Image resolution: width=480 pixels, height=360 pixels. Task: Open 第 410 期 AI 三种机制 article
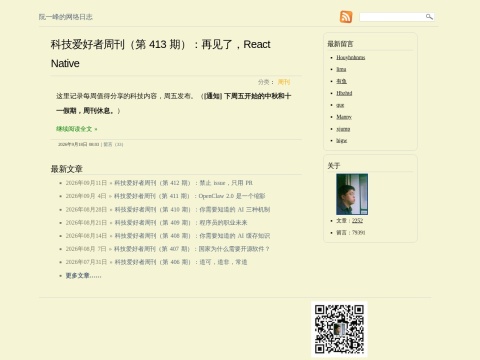(192, 209)
